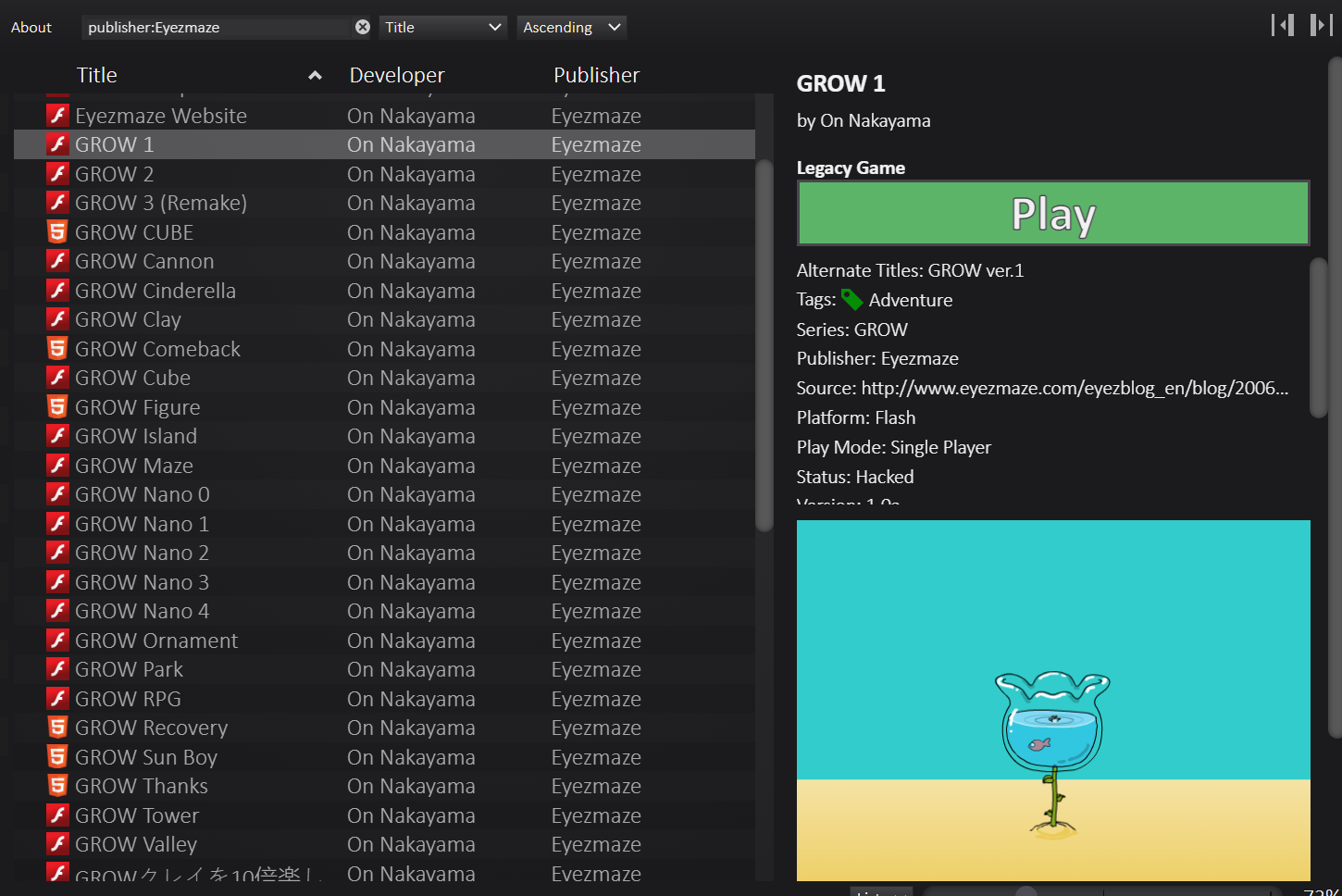Click the Flash icon beside GROW Ornament
This screenshot has width=1342, height=896.
click(x=57, y=641)
